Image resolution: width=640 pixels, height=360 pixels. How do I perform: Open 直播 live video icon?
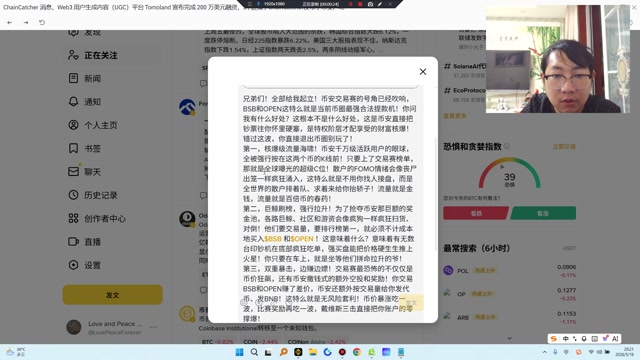pos(73,242)
